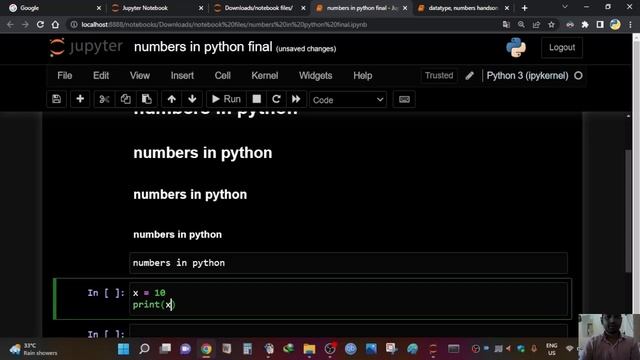Open Chrome from the taskbar
Image resolution: width=640 pixels, height=360 pixels.
(206, 349)
